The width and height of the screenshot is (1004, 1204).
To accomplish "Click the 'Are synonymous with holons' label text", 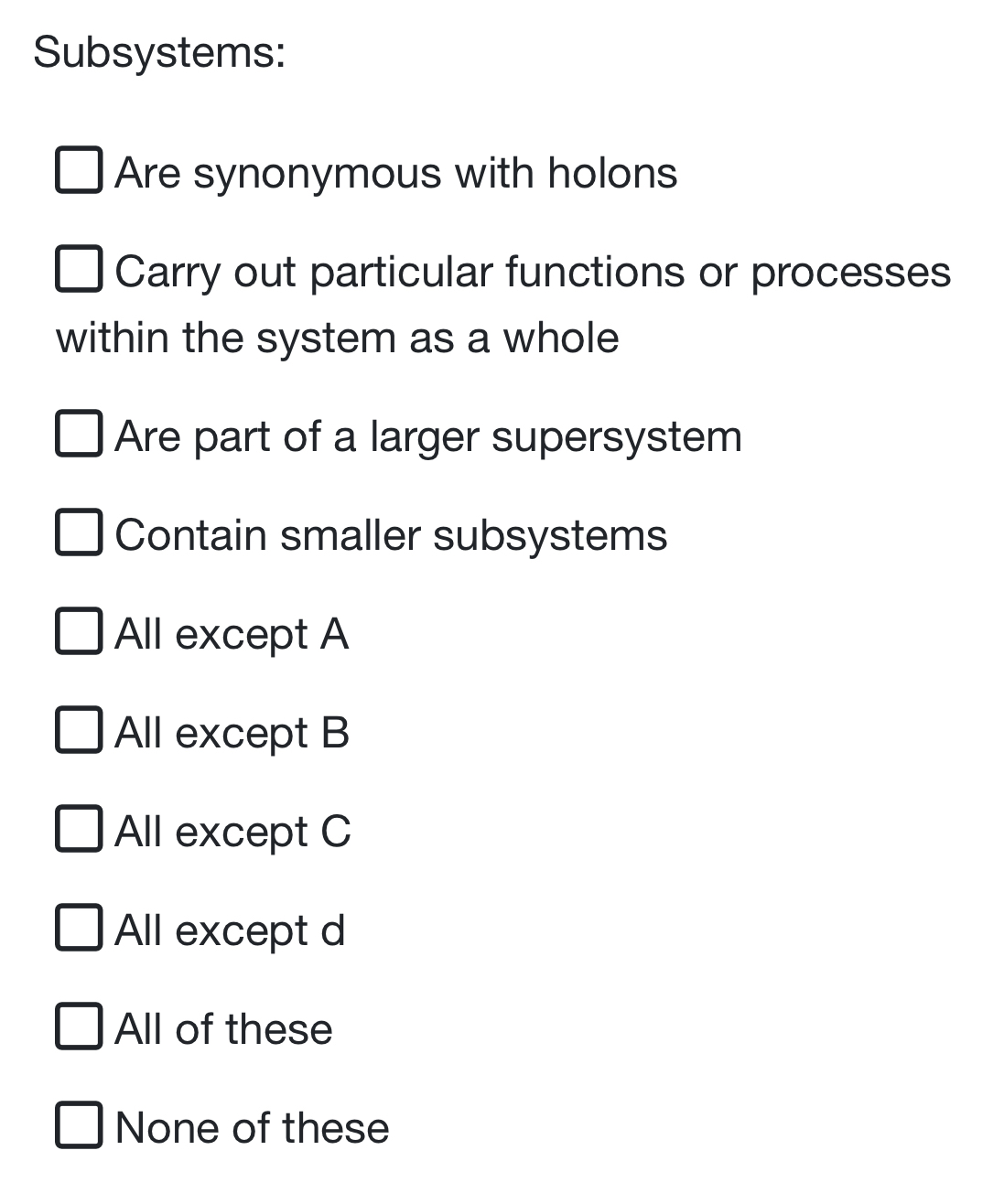I will (395, 174).
